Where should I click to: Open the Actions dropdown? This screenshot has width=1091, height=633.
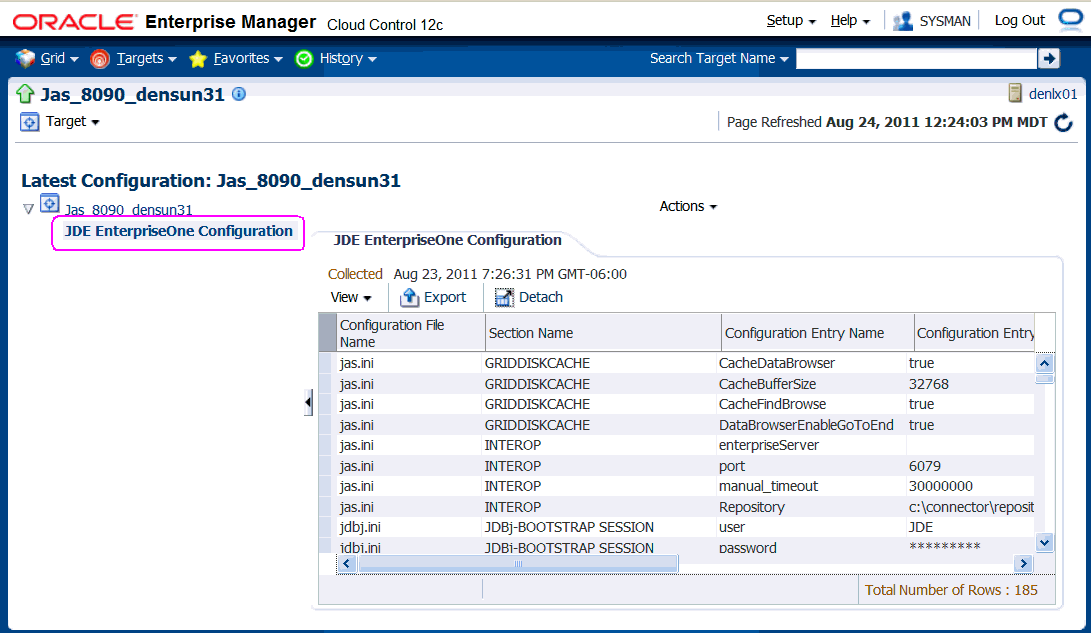point(688,206)
